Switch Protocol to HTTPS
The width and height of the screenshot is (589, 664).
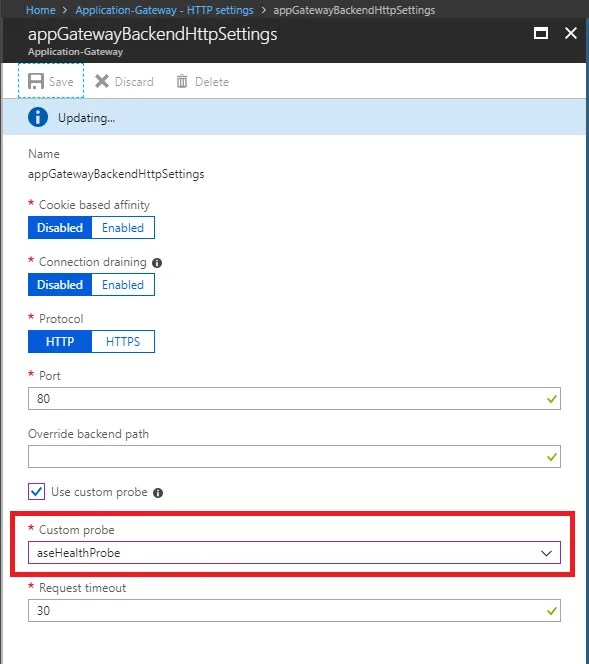tap(123, 341)
